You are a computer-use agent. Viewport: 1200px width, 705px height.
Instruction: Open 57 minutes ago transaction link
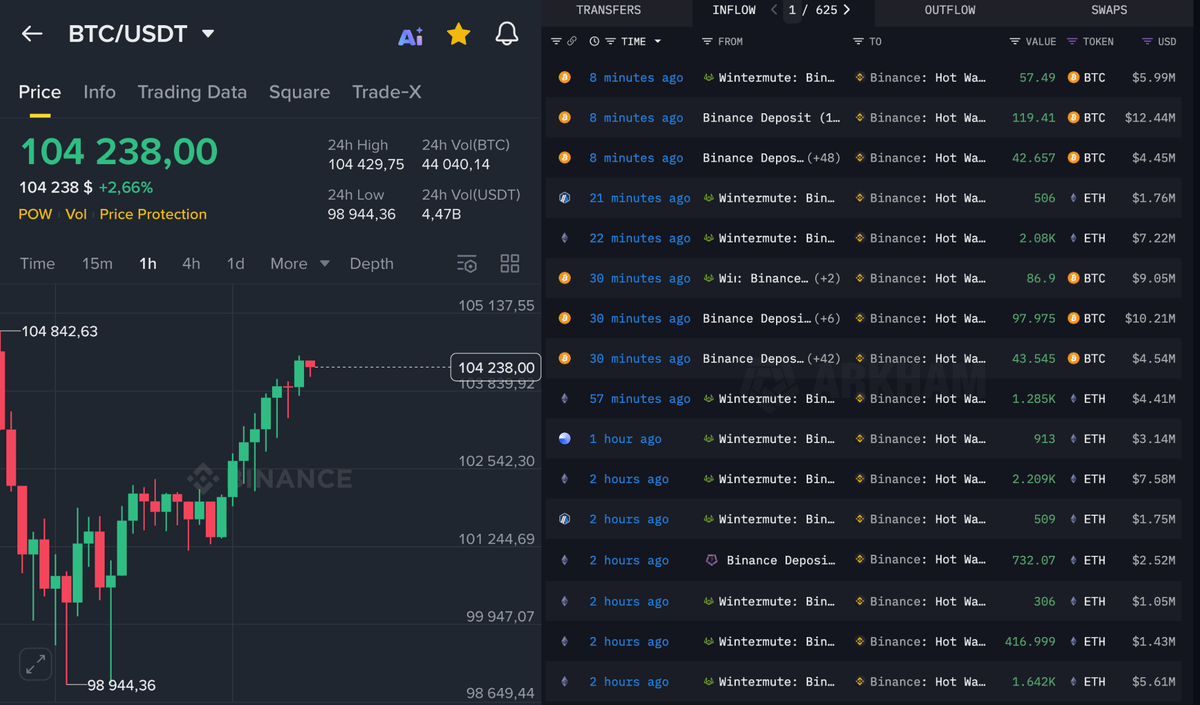coord(640,399)
